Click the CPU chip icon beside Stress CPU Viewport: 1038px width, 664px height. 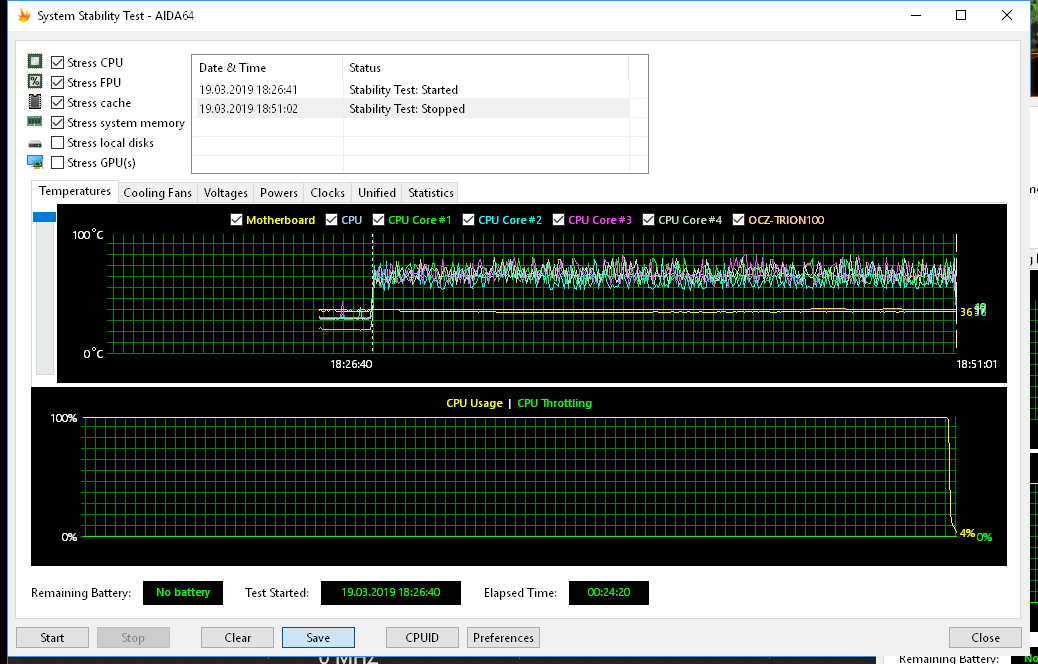[34, 62]
